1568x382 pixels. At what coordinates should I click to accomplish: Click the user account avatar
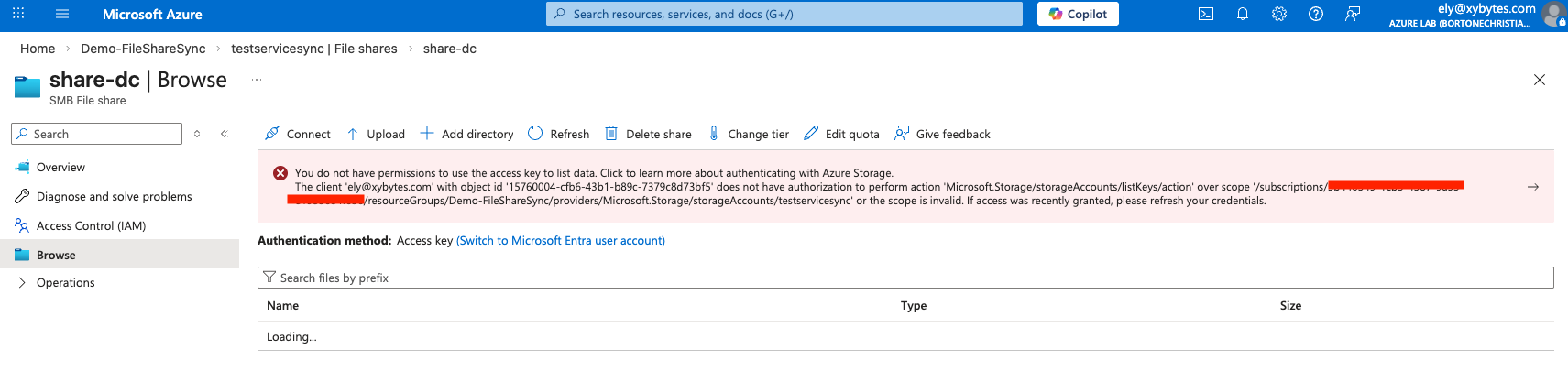[x=1553, y=14]
